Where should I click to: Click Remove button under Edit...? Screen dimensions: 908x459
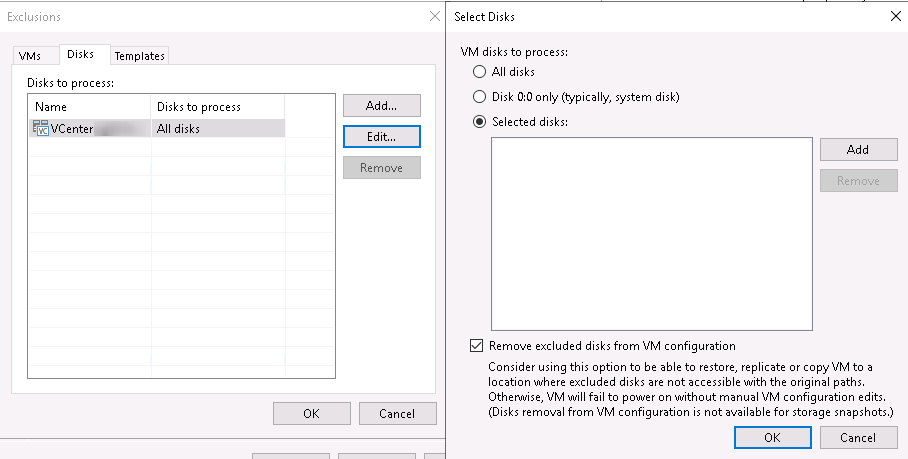click(381, 168)
